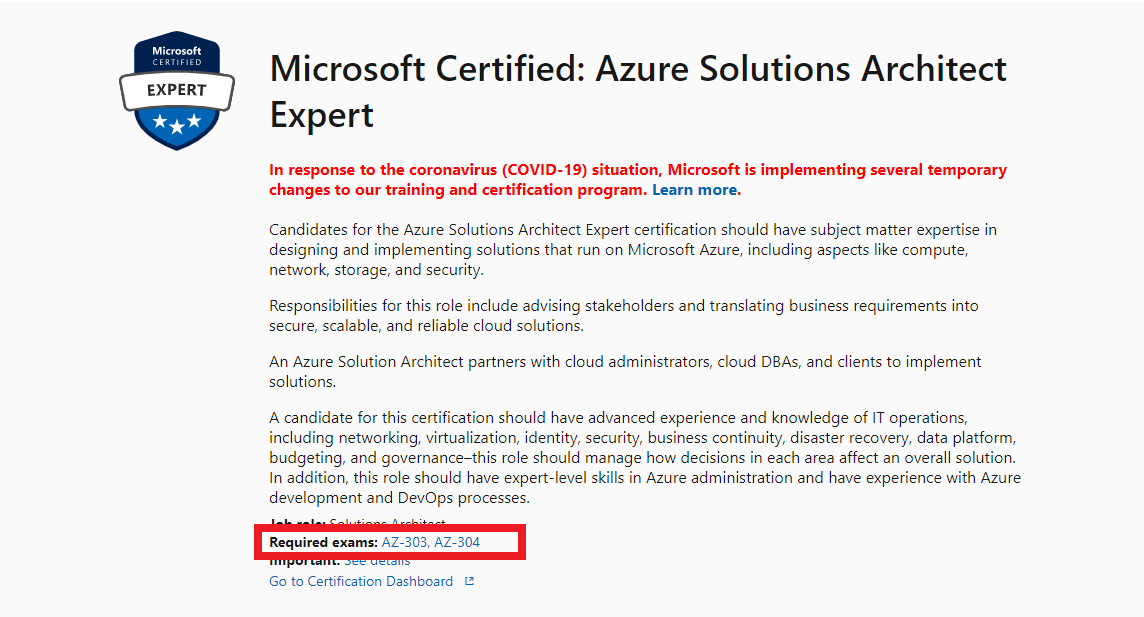Follow the See details link

coord(377,561)
